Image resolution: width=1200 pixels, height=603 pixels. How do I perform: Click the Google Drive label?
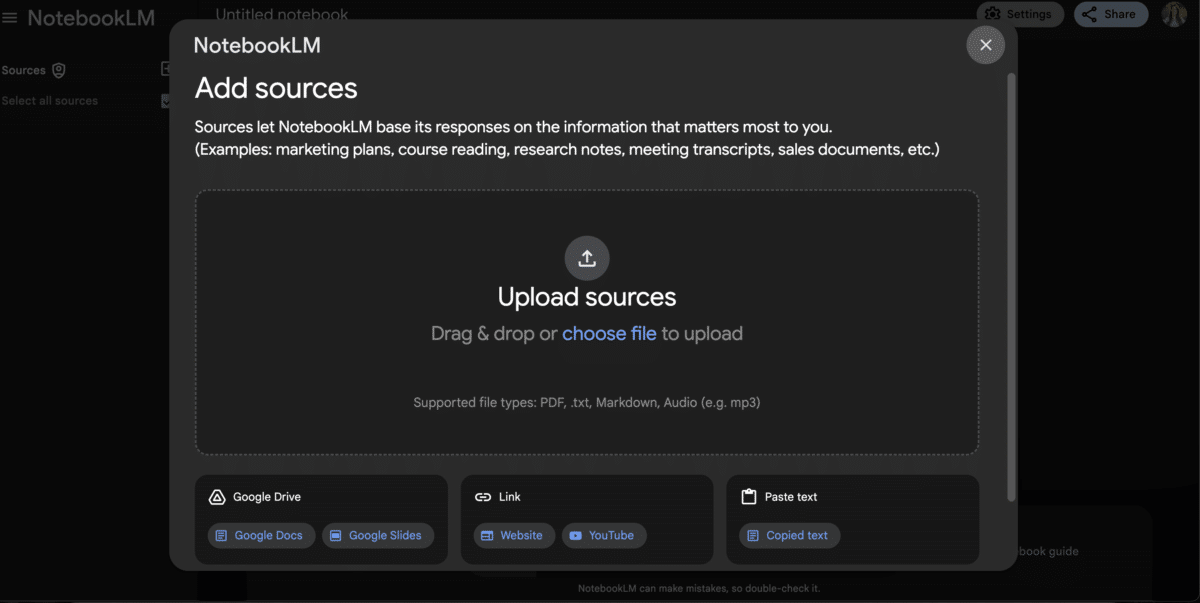[267, 497]
